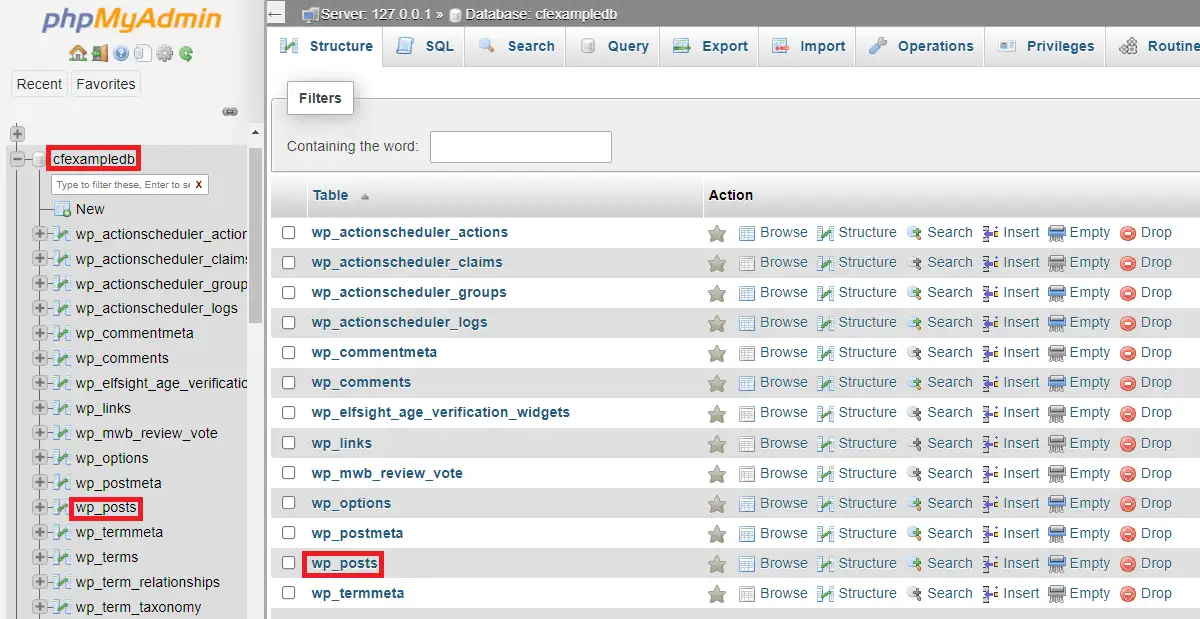Expand wp_commentmeta in navigation tree

40,333
